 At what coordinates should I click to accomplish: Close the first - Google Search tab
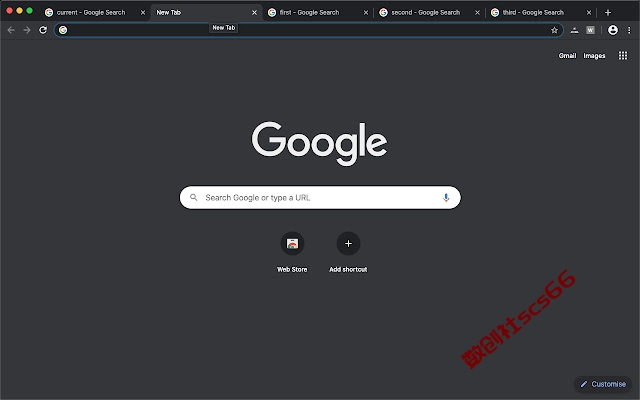(x=366, y=13)
